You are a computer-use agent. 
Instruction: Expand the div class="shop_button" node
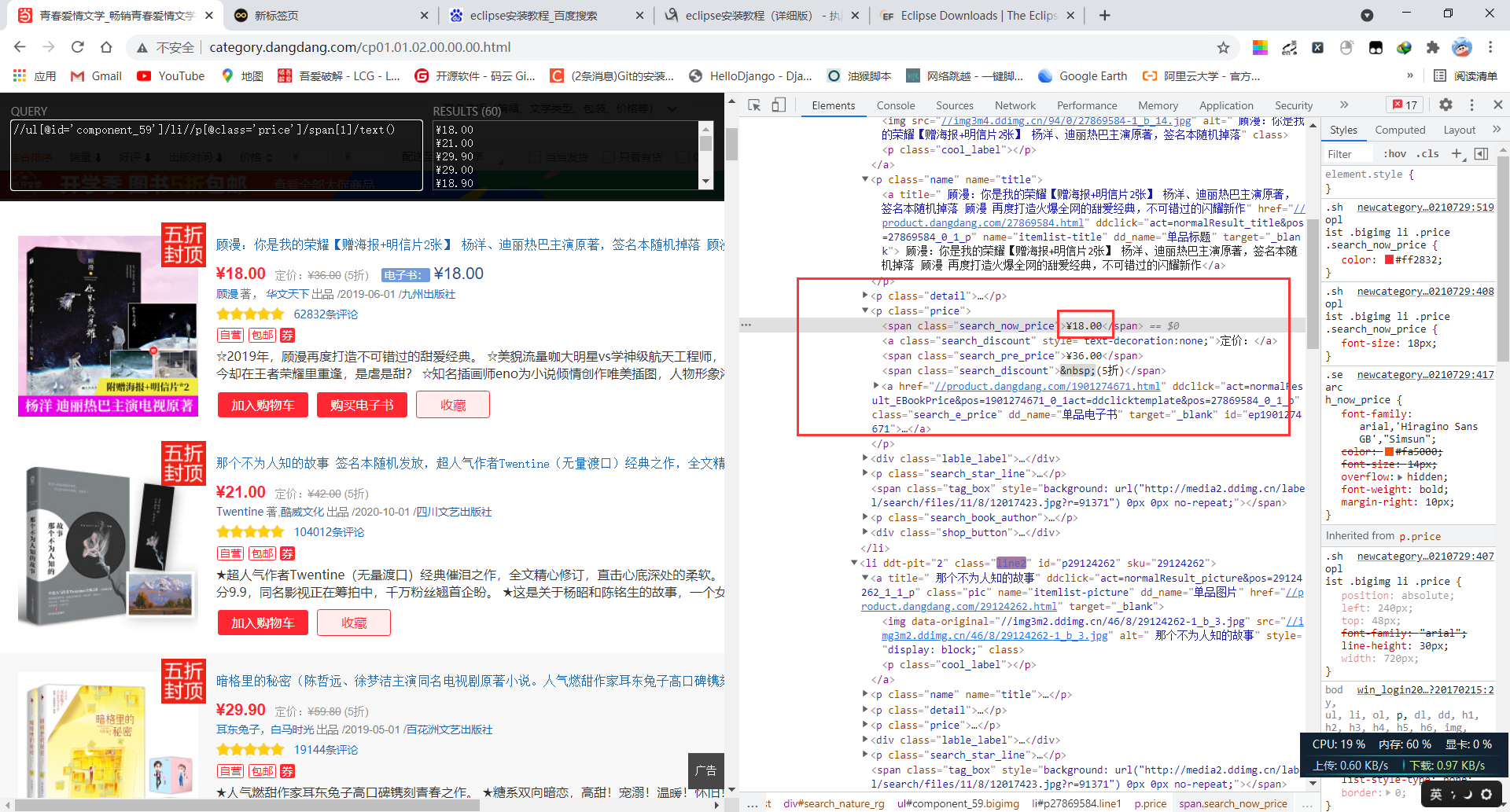(x=865, y=533)
